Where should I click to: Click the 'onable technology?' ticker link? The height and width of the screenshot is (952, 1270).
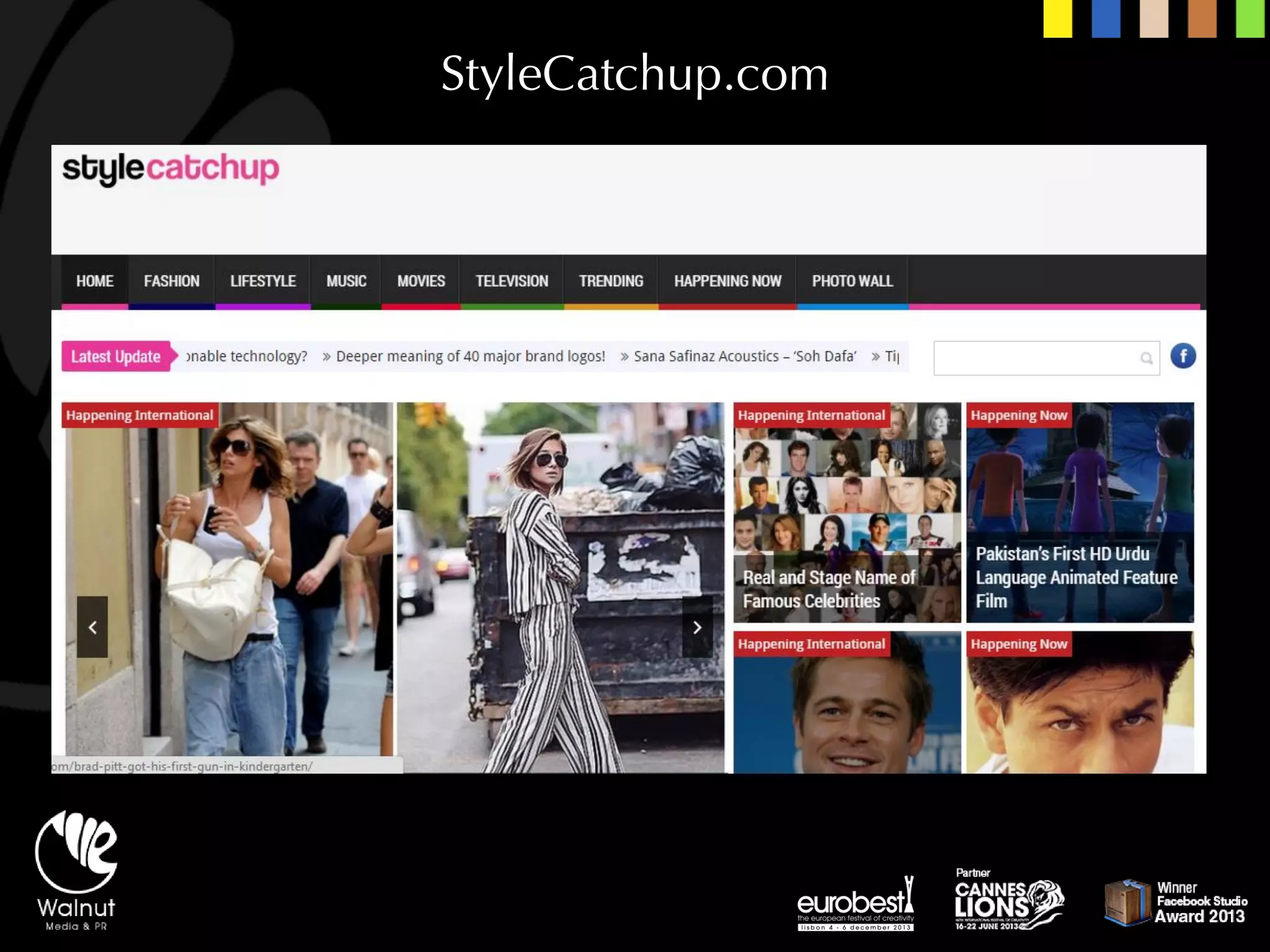(247, 356)
